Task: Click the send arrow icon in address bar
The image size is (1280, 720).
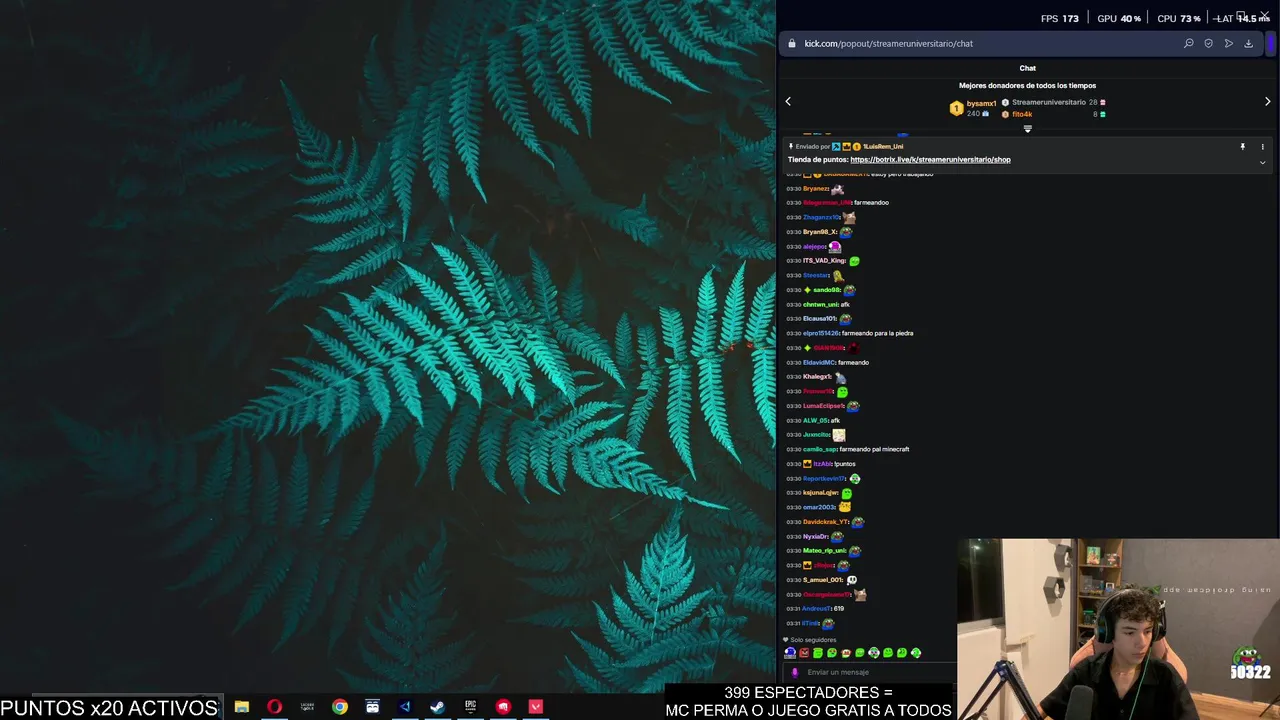Action: point(1228,43)
